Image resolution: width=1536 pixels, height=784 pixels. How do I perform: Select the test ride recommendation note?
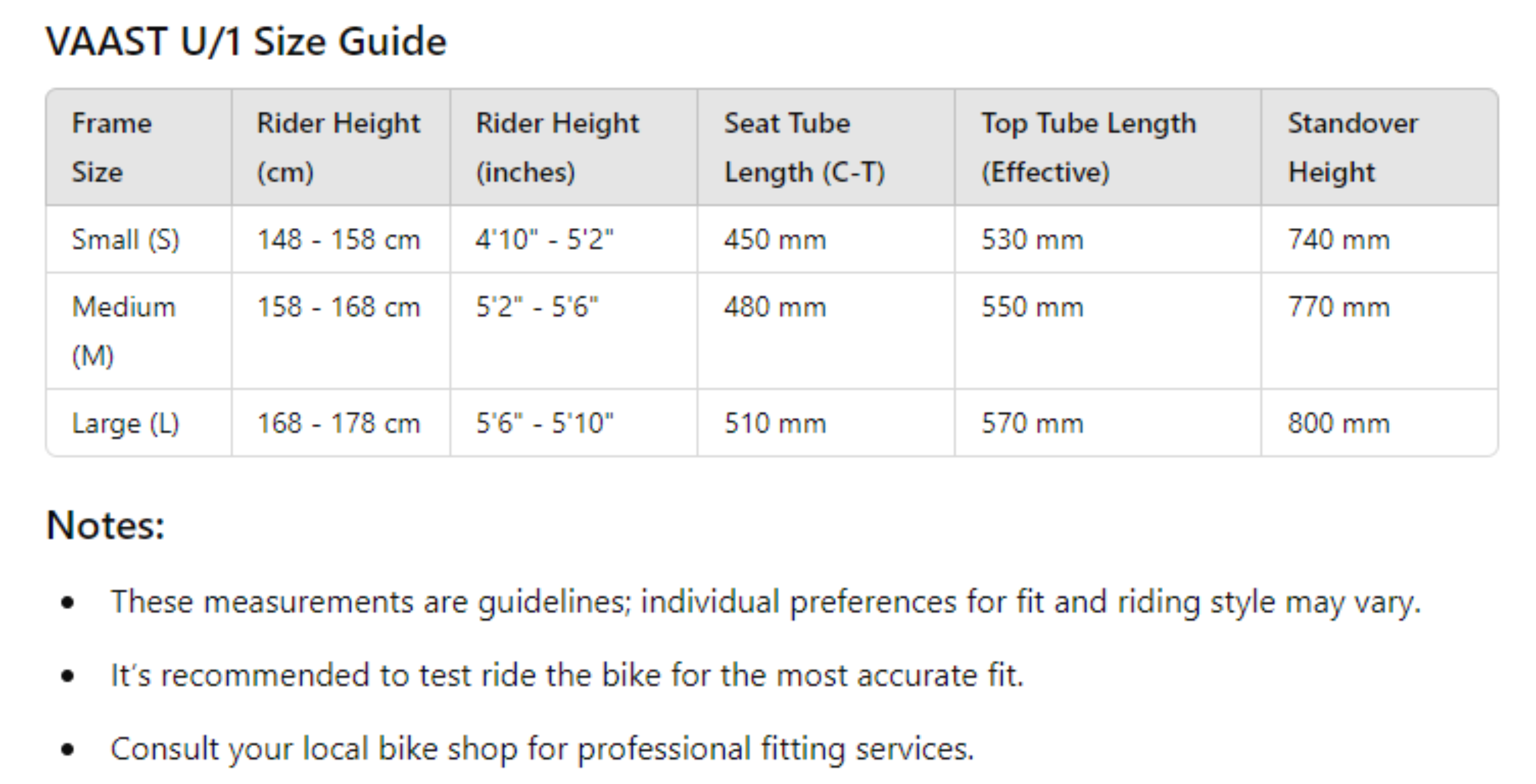(x=566, y=675)
